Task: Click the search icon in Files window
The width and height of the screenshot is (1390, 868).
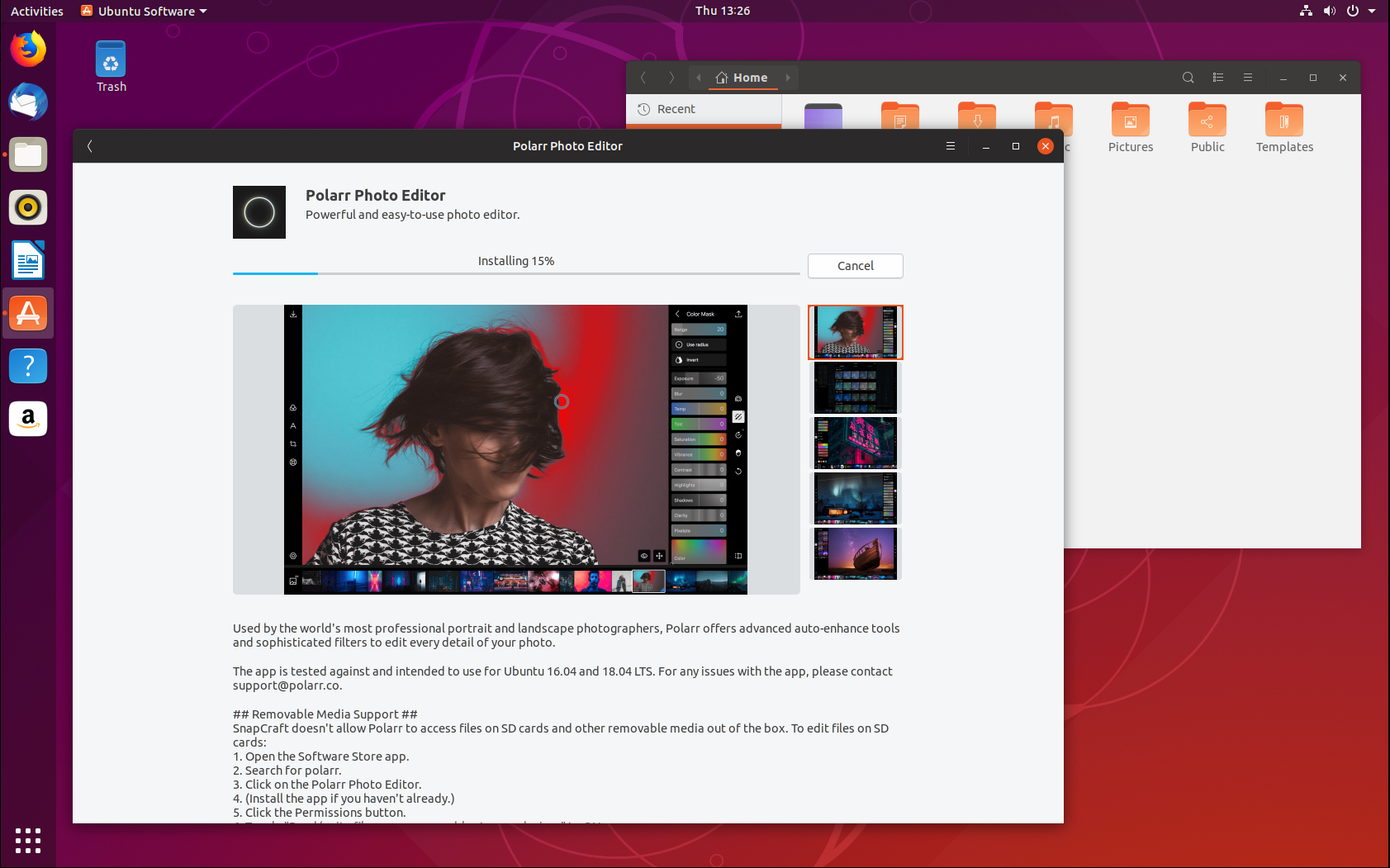Action: point(1188,78)
